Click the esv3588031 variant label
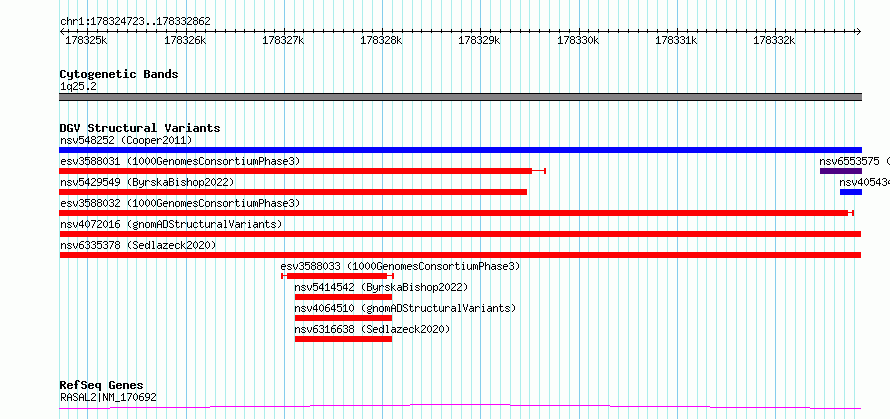This screenshot has height=419, width=890. (x=180, y=161)
